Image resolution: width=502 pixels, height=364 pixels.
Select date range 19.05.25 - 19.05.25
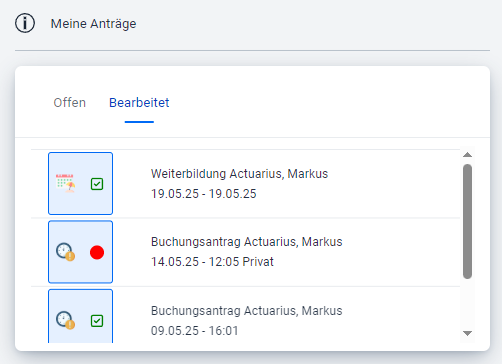pyautogui.click(x=204, y=194)
